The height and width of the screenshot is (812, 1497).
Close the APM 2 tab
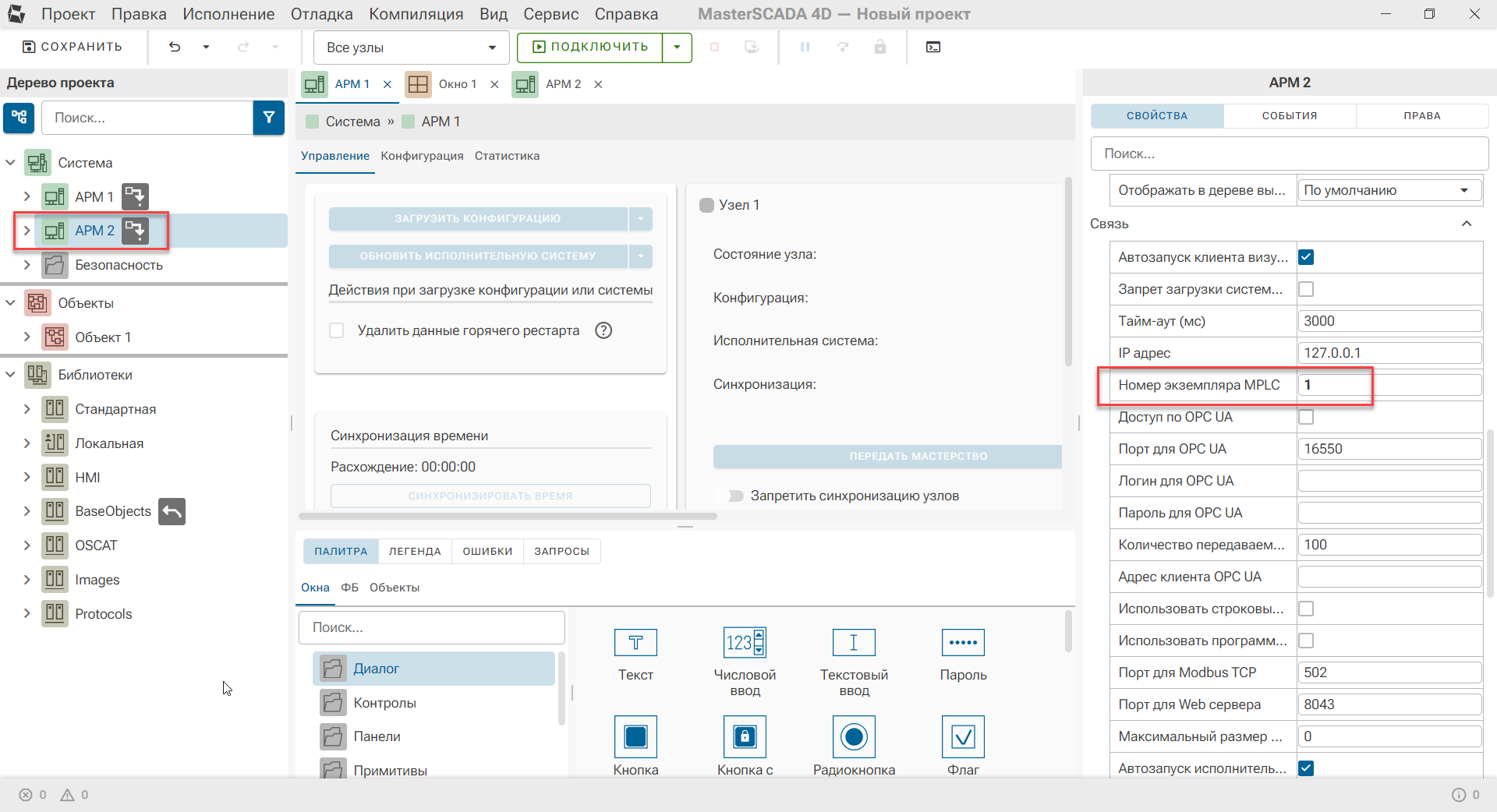(598, 84)
